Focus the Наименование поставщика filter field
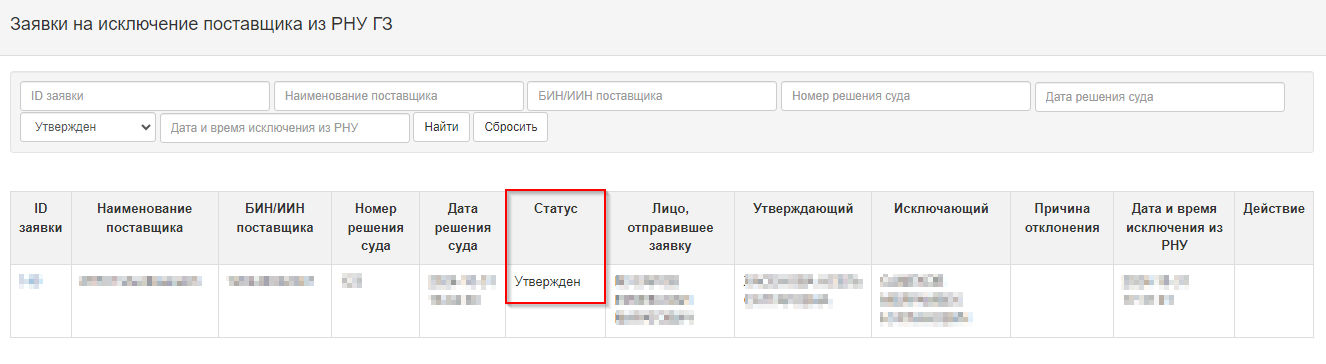 [x=399, y=96]
